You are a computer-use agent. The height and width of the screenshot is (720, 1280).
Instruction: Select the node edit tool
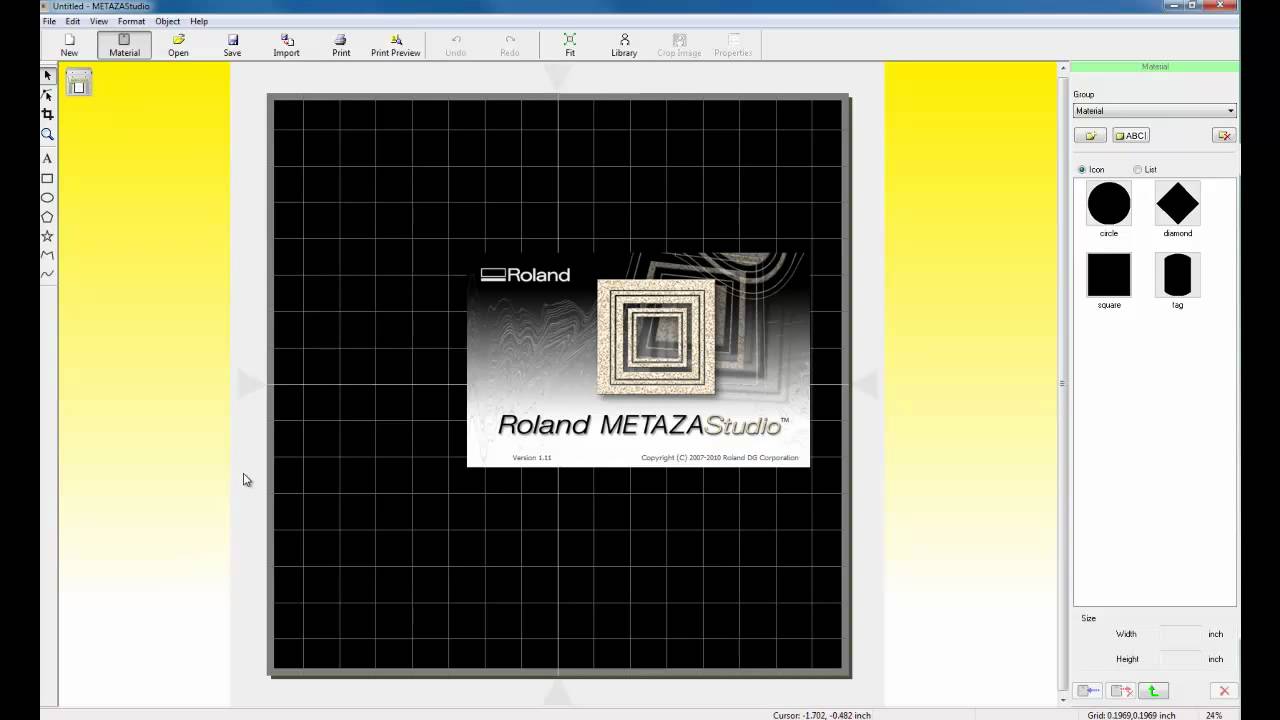[x=47, y=95]
